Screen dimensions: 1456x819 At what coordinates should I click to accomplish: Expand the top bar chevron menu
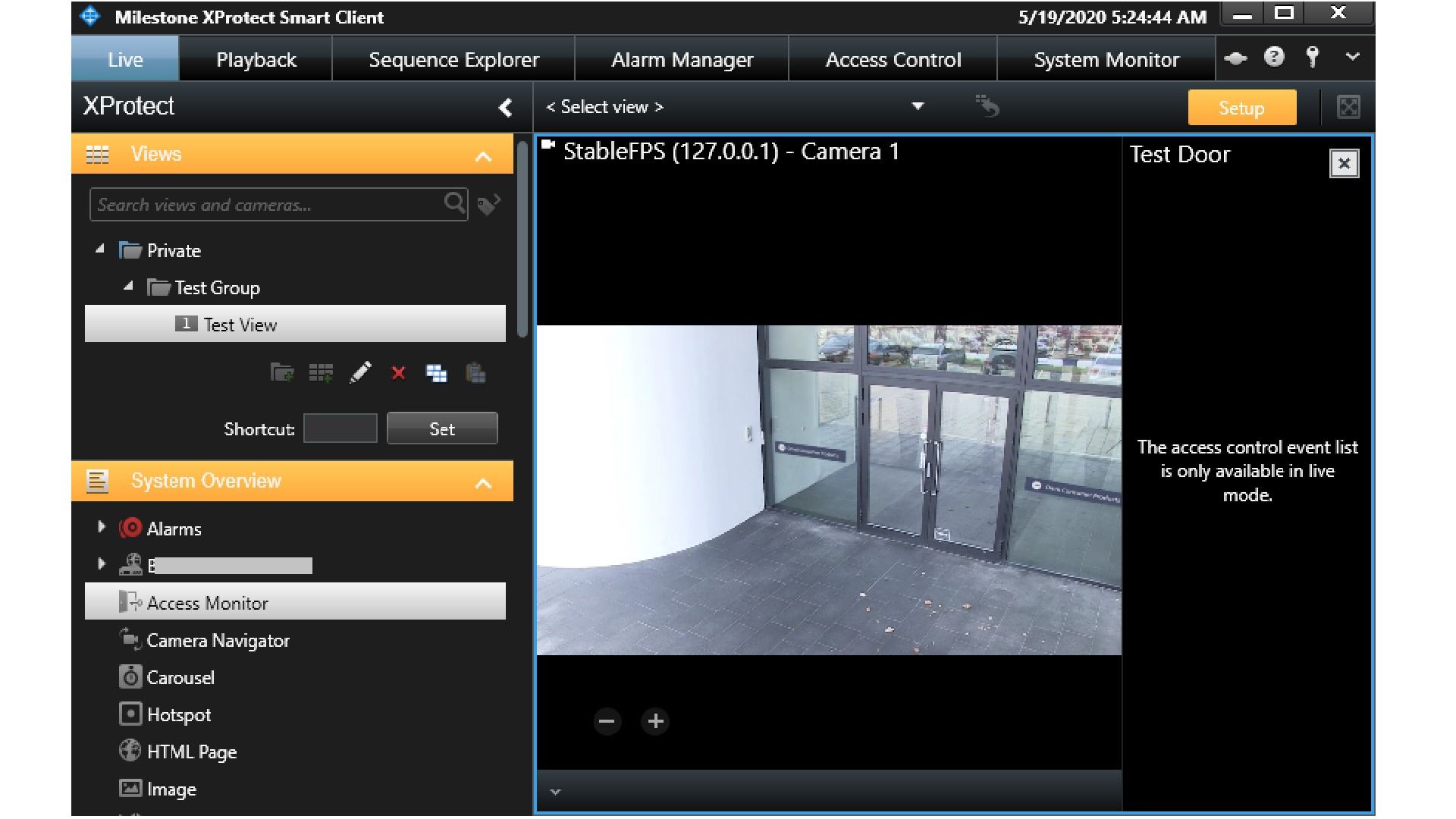(x=1352, y=57)
